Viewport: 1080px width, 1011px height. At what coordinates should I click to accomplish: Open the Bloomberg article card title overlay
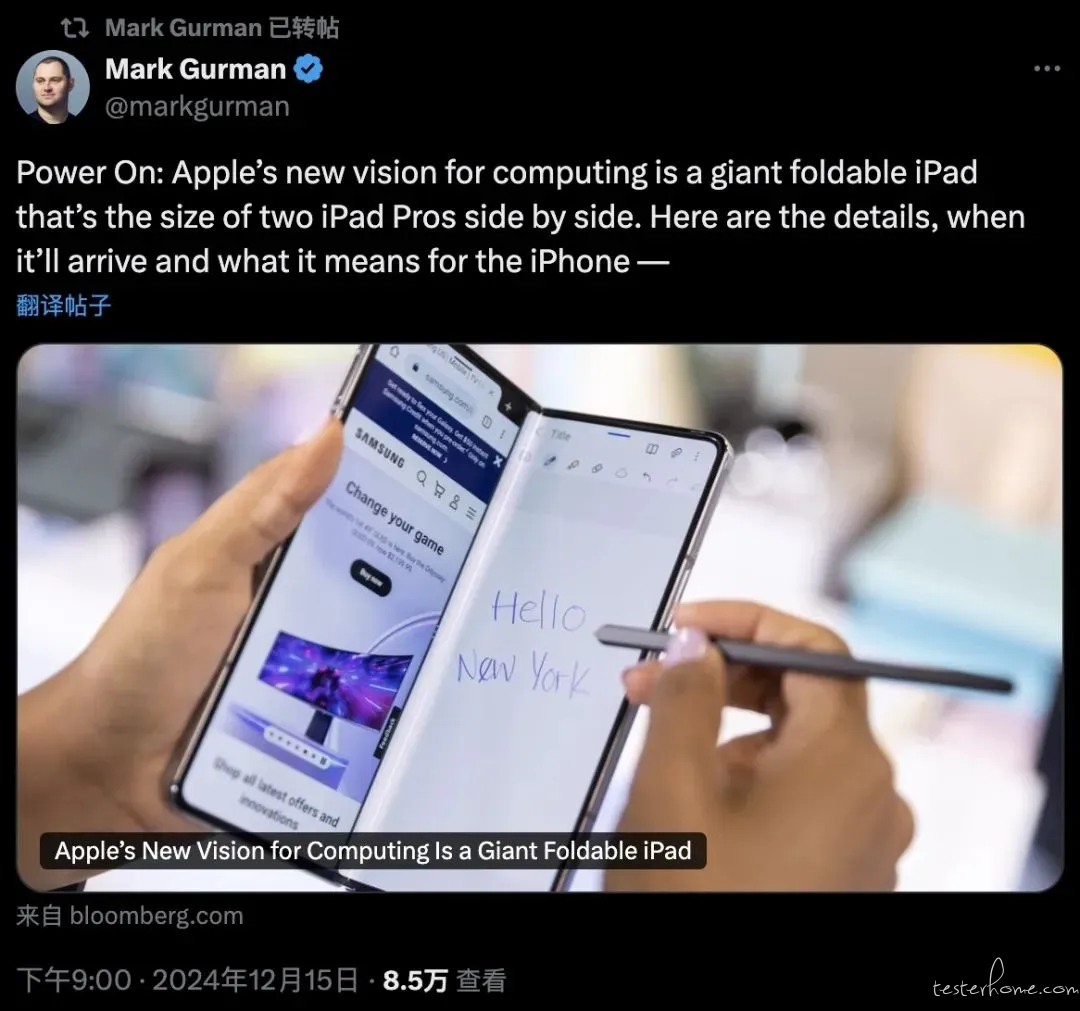coord(373,851)
